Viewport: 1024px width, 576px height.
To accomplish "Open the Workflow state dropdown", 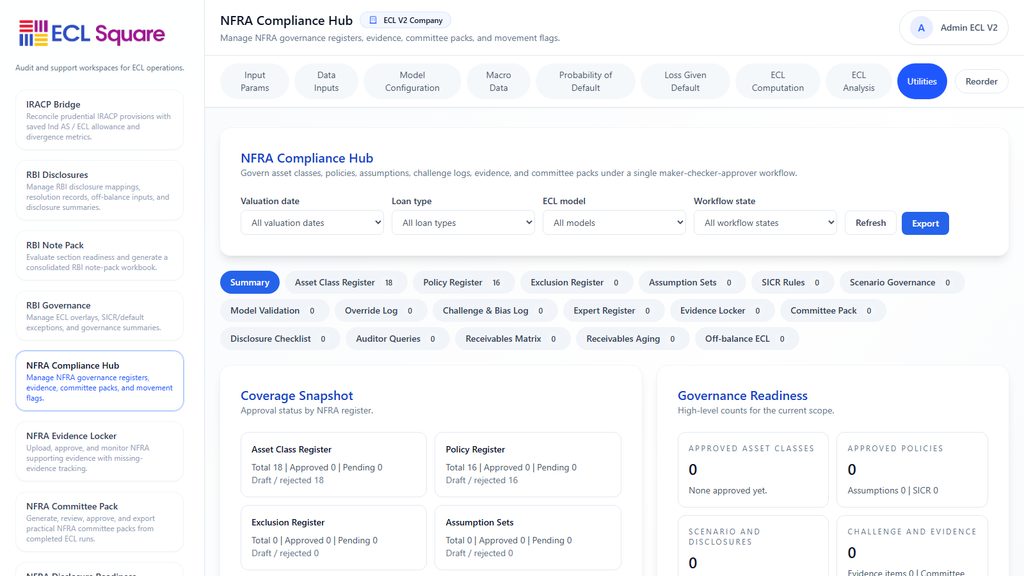I will click(x=765, y=223).
